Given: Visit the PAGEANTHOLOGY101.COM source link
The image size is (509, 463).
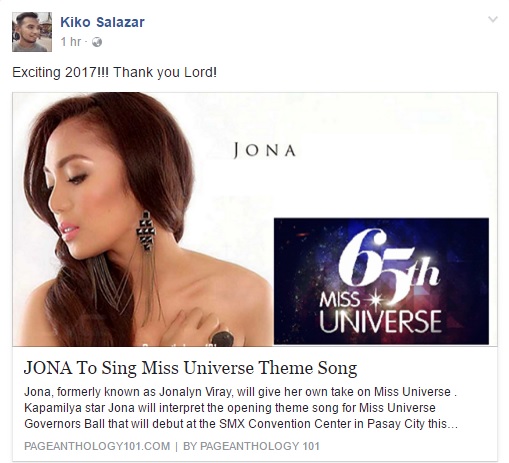Looking at the screenshot, I should coord(97,446).
